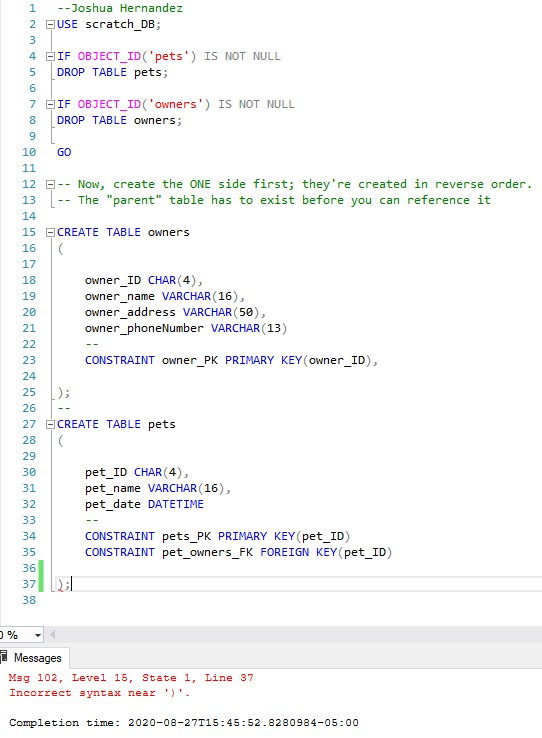The image size is (542, 738).
Task: Click 'DROP TABLE pets;' on line 5
Action: (x=112, y=72)
